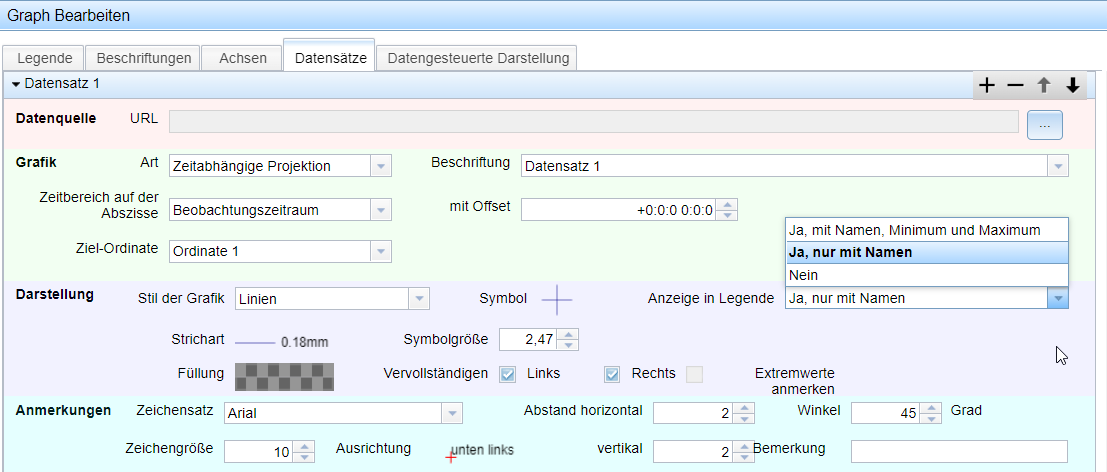Screen dimensions: 1107x472
Task: Open the Beschriftungen tab
Action: [x=143, y=58]
